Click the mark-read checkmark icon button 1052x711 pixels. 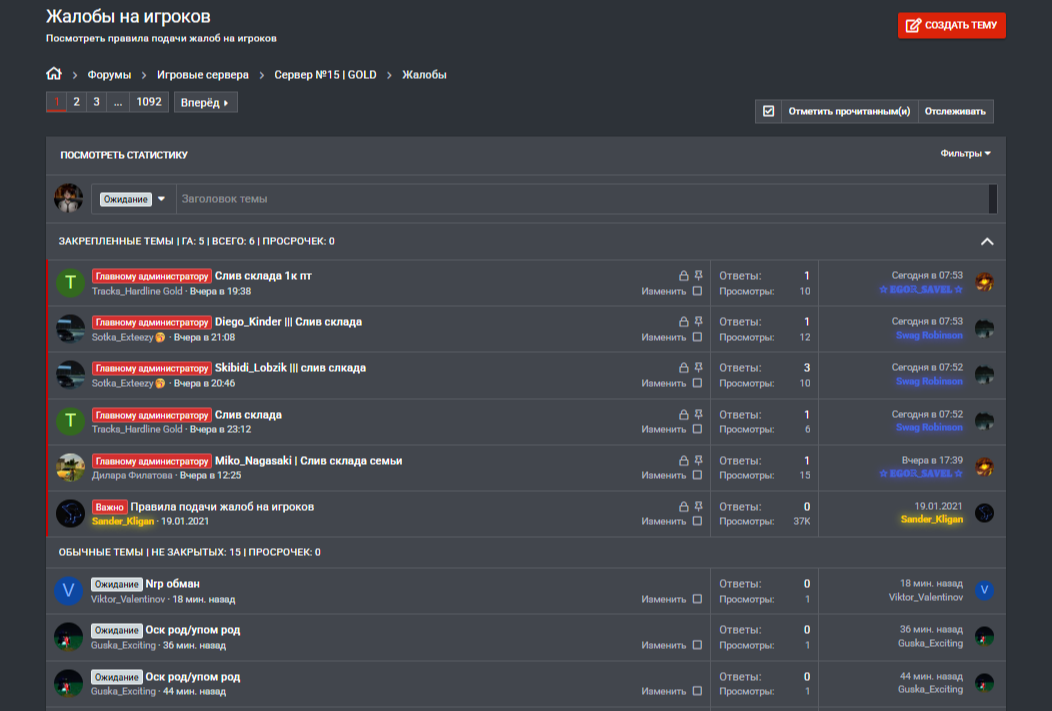coord(768,111)
